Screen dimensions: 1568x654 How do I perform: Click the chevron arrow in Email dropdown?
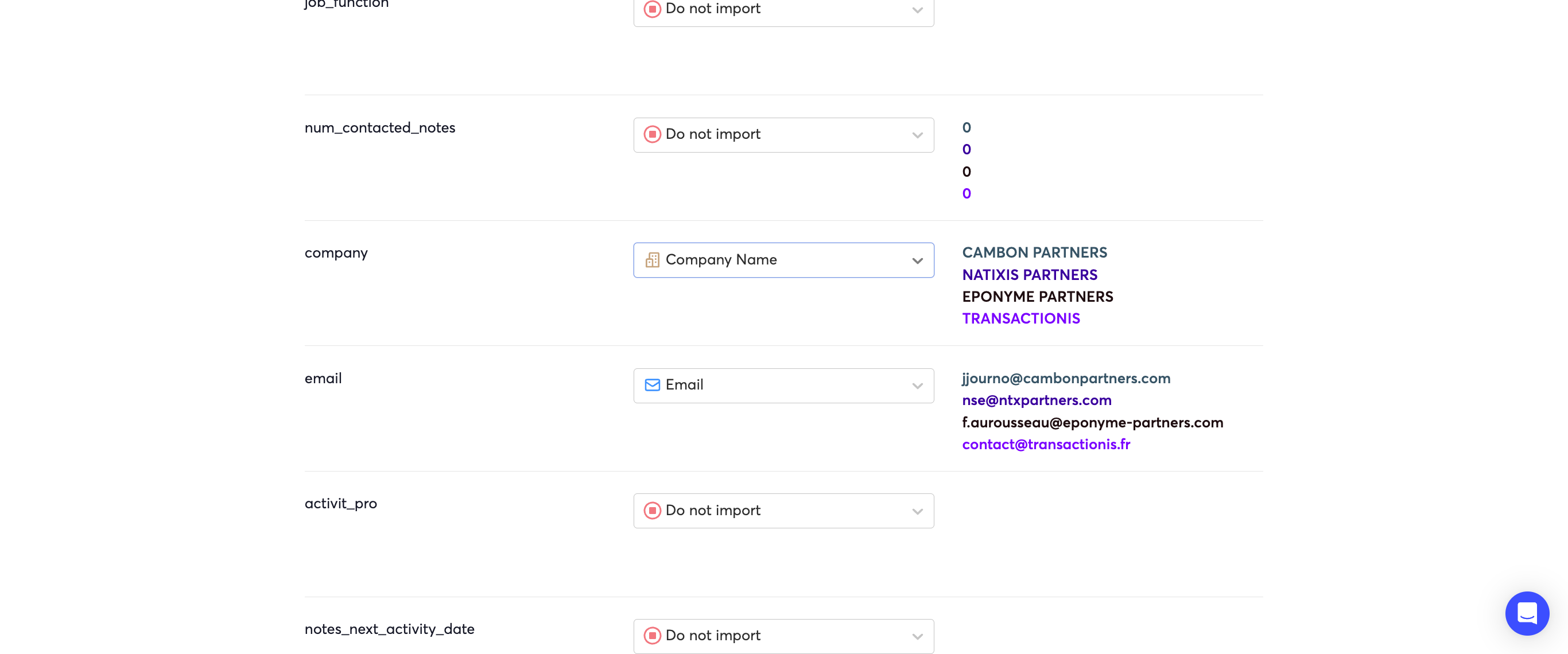click(x=917, y=386)
